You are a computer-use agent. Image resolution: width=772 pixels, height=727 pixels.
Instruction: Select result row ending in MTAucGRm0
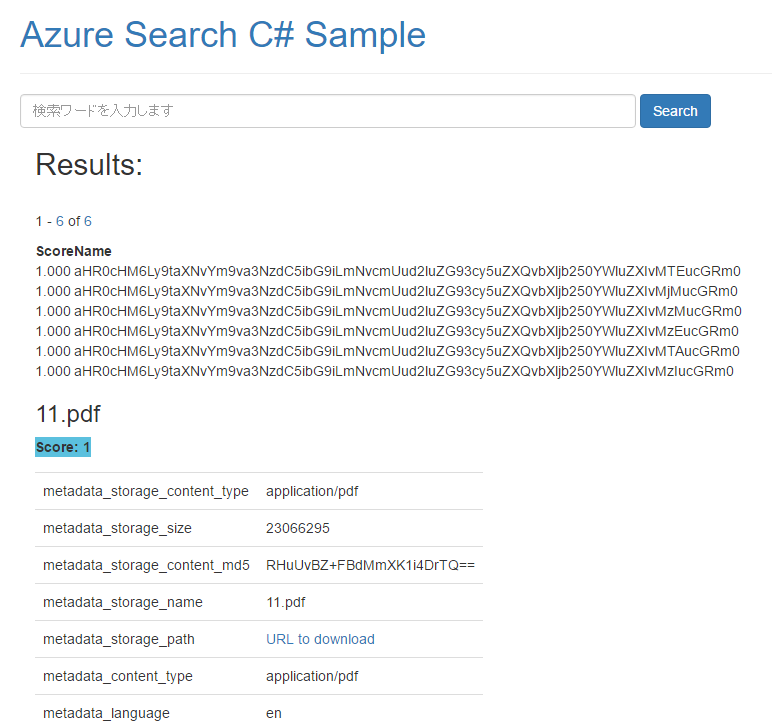click(x=388, y=351)
